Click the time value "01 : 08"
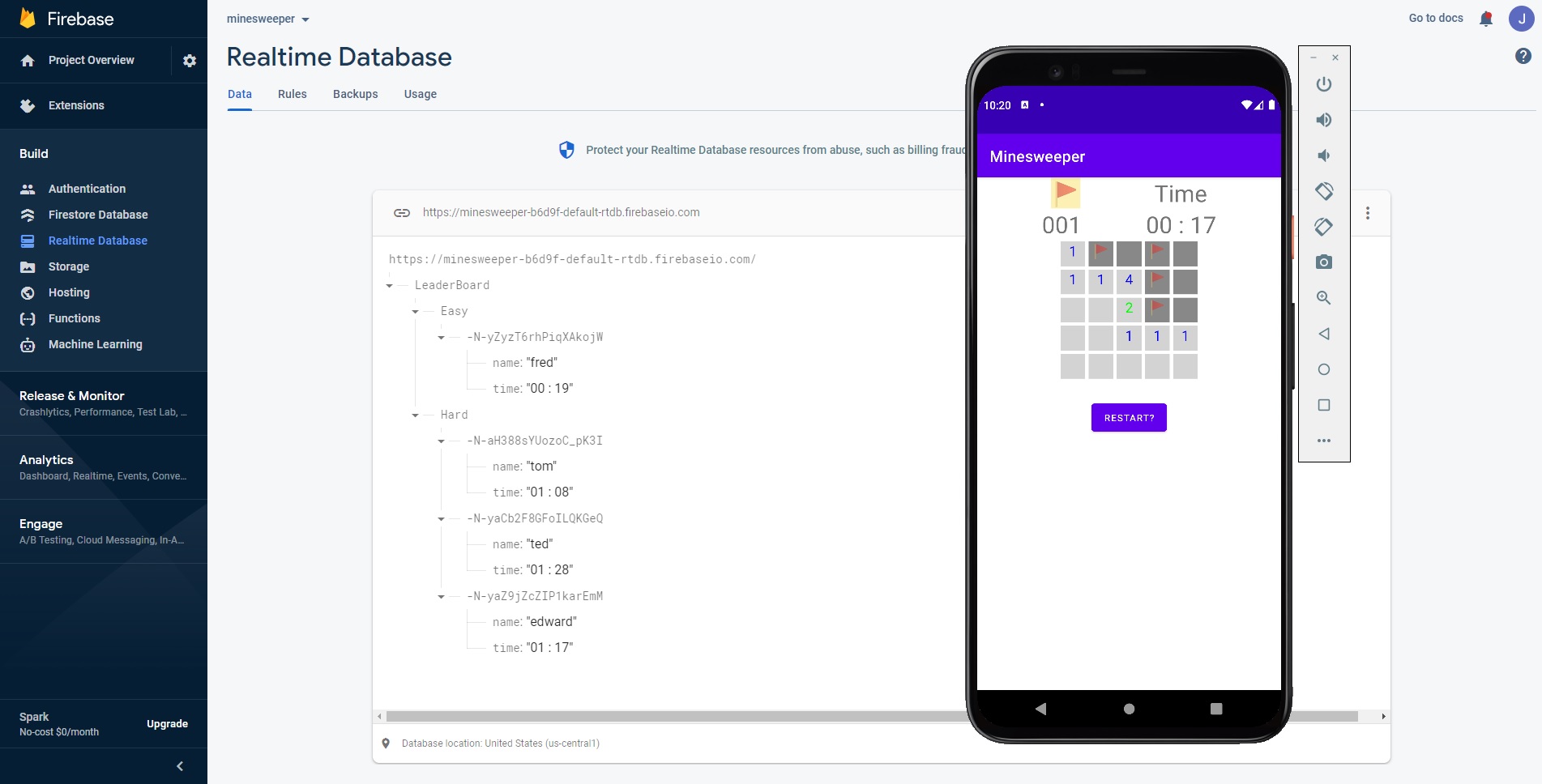 point(550,492)
